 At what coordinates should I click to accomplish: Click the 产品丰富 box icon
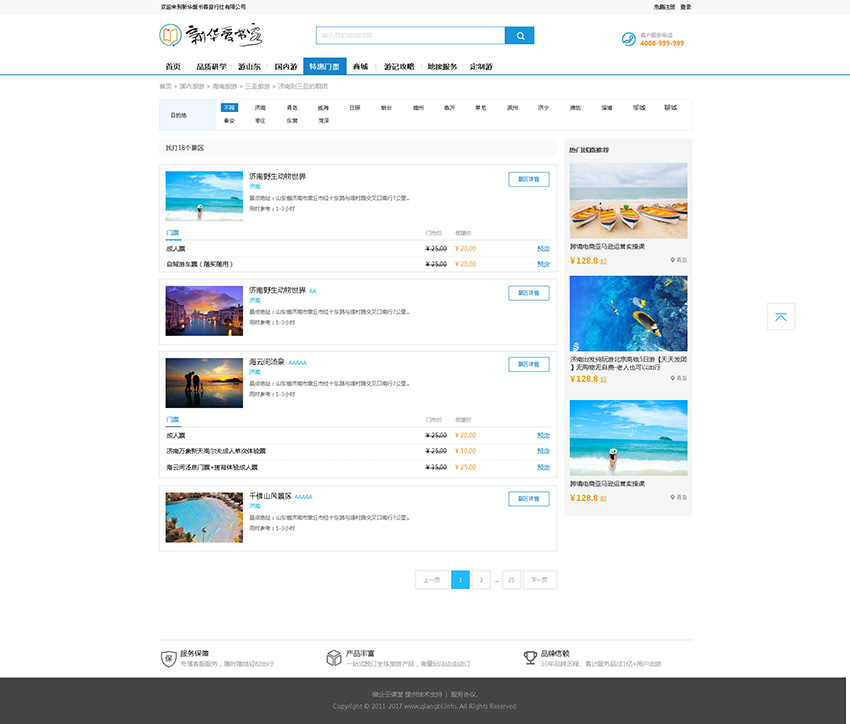point(334,658)
